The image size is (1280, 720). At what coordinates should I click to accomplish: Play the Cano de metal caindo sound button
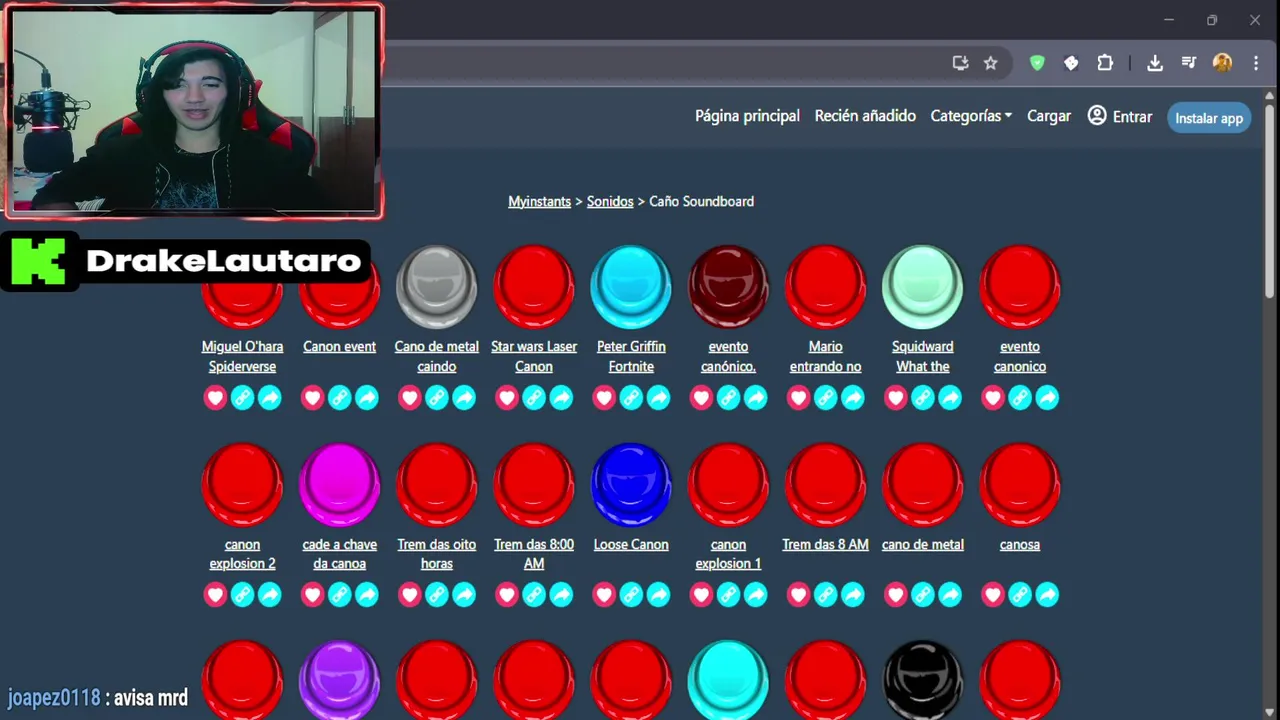point(437,287)
